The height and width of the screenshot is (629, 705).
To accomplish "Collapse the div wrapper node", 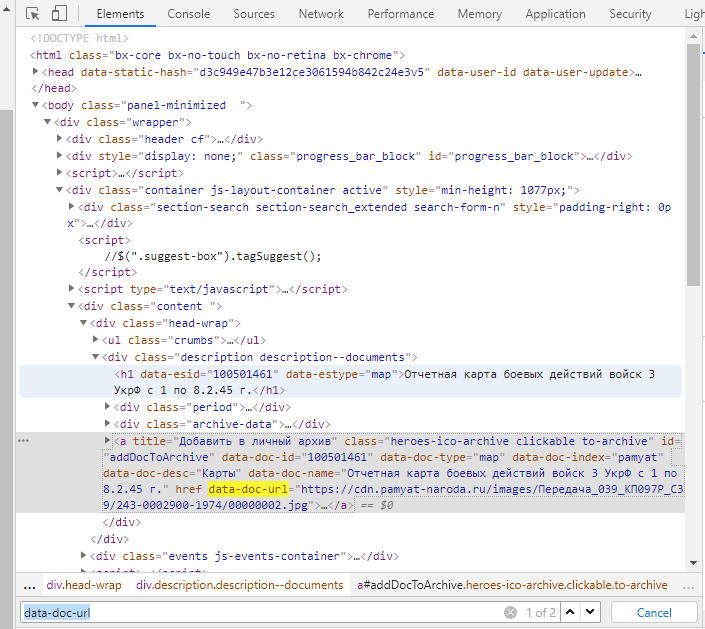I will (47, 122).
